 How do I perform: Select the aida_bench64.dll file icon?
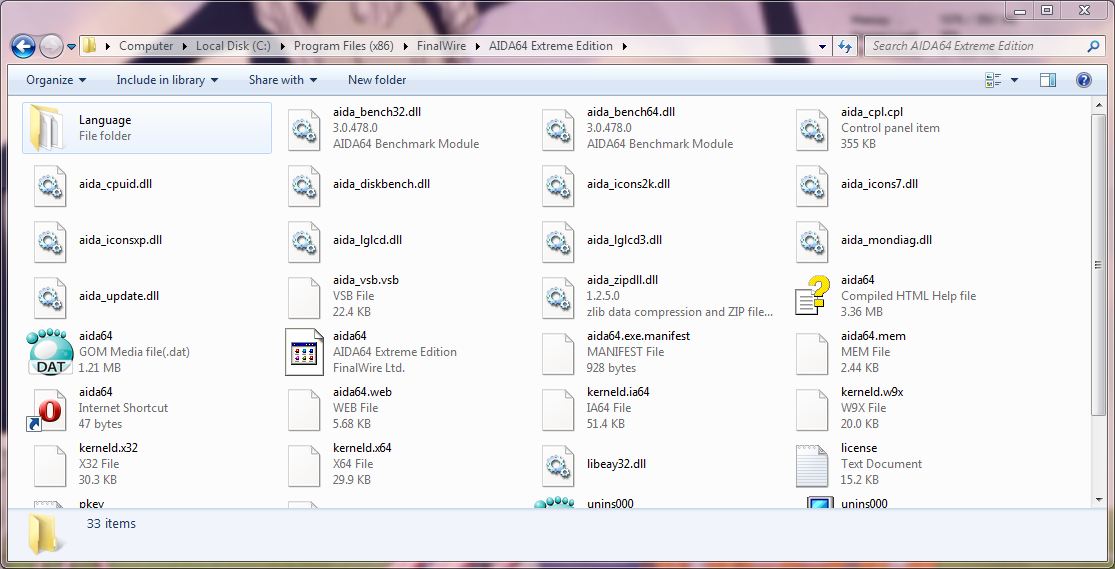pos(558,129)
